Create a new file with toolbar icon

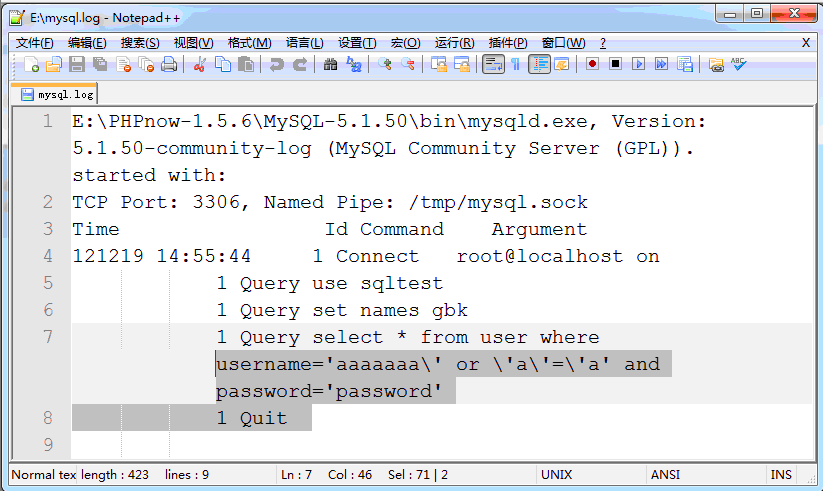31,65
